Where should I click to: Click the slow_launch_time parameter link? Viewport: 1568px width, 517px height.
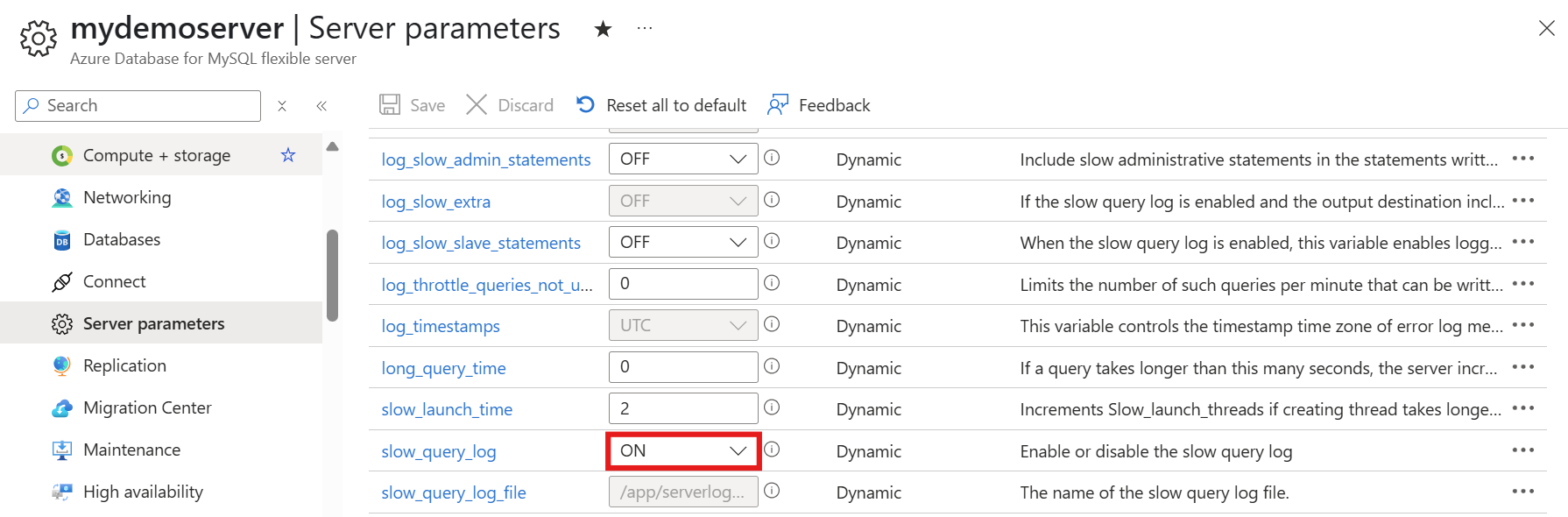(x=447, y=409)
